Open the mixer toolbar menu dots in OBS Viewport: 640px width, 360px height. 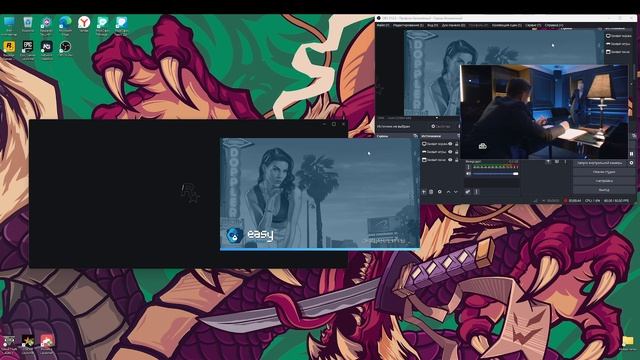click(x=476, y=192)
